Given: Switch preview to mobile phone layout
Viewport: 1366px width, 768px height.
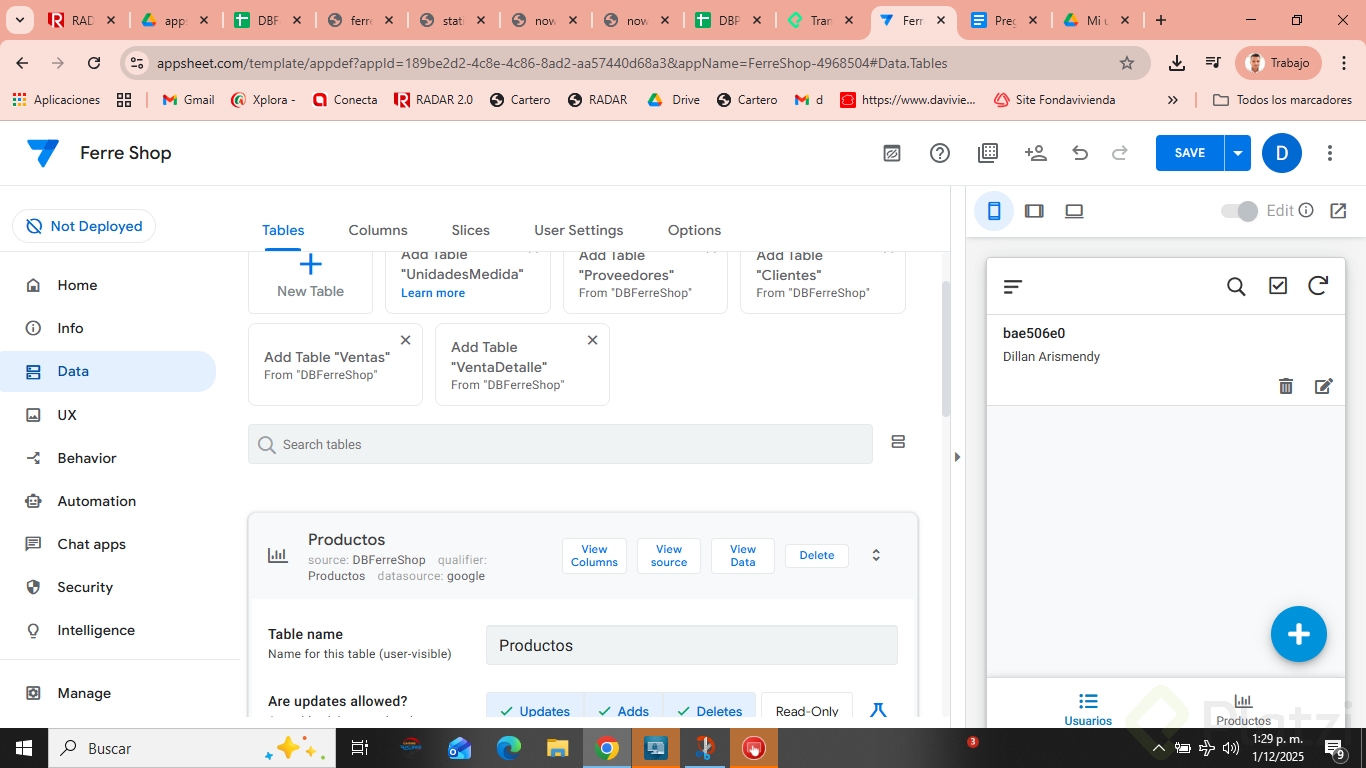Looking at the screenshot, I should click(x=994, y=211).
